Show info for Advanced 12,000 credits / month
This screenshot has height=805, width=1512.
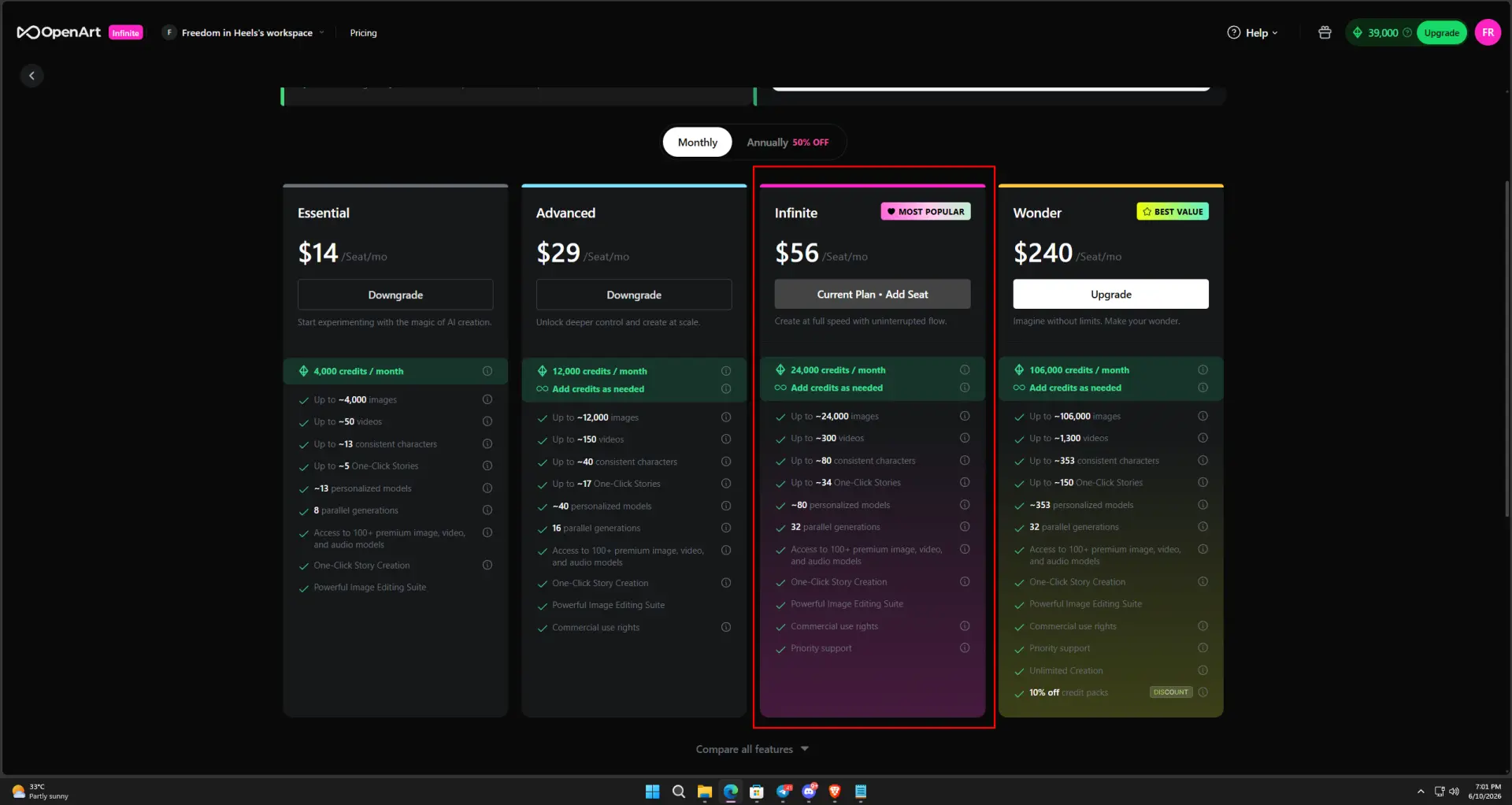coord(726,371)
